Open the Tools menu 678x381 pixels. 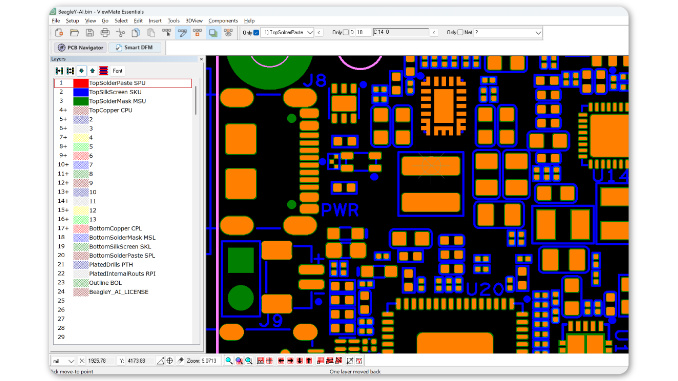[173, 21]
